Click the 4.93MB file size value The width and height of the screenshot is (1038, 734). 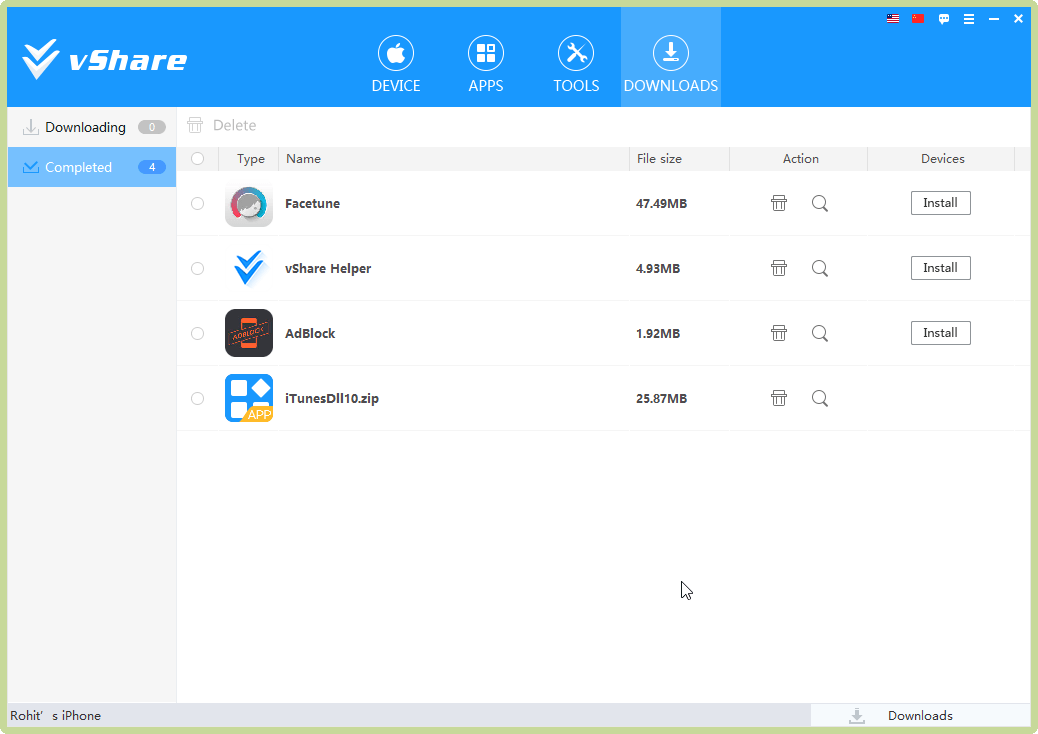coord(658,268)
